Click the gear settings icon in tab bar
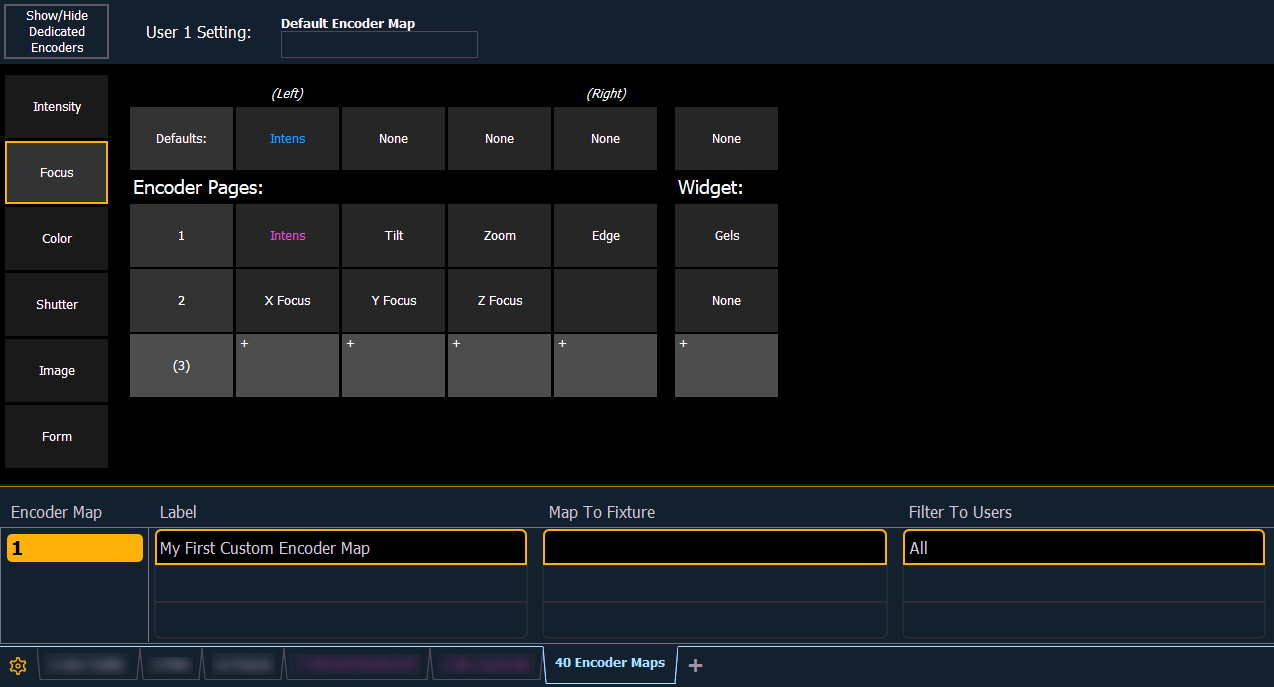 (18, 666)
